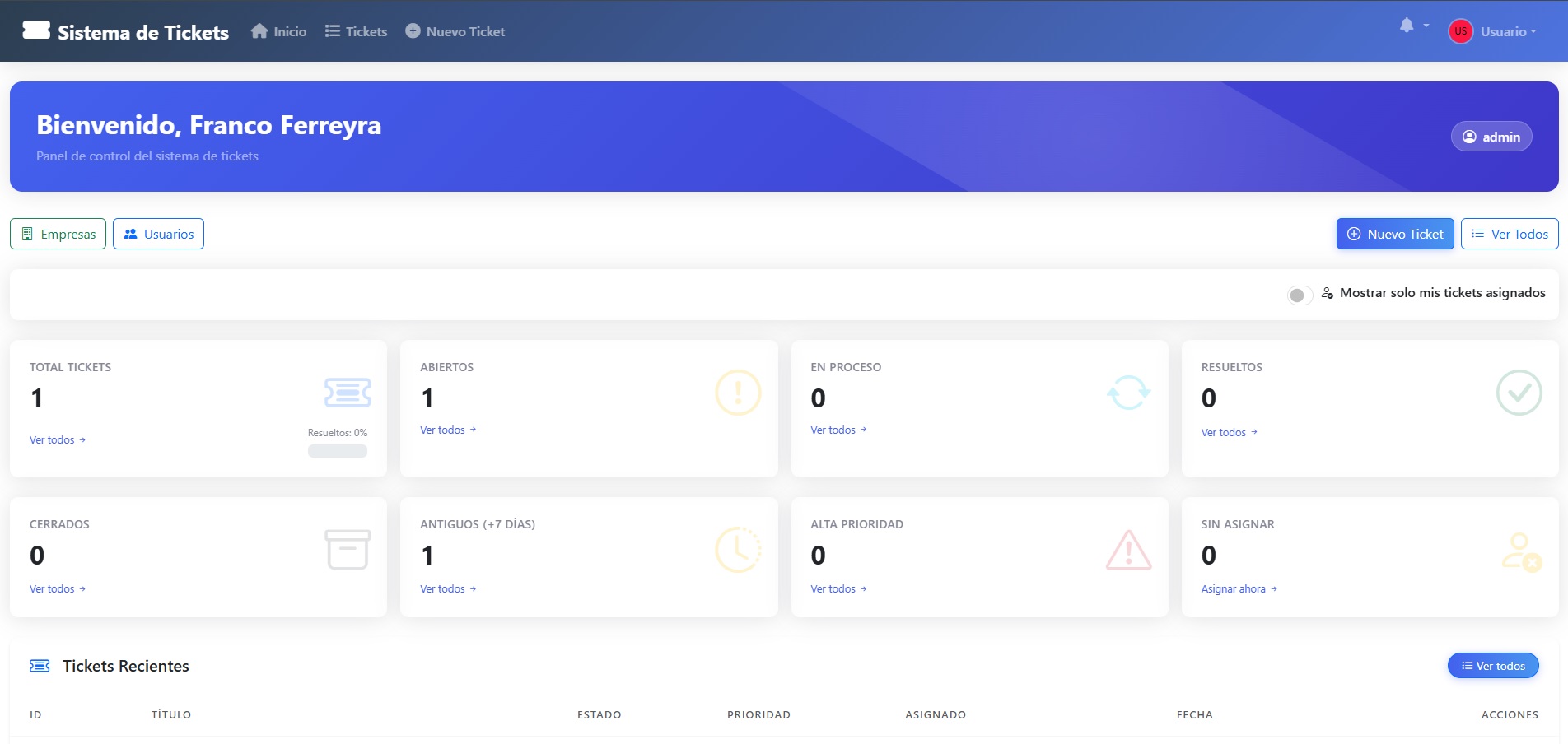The height and width of the screenshot is (744, 1568).
Task: Click the Ver Todos outlined button
Action: point(1510,234)
